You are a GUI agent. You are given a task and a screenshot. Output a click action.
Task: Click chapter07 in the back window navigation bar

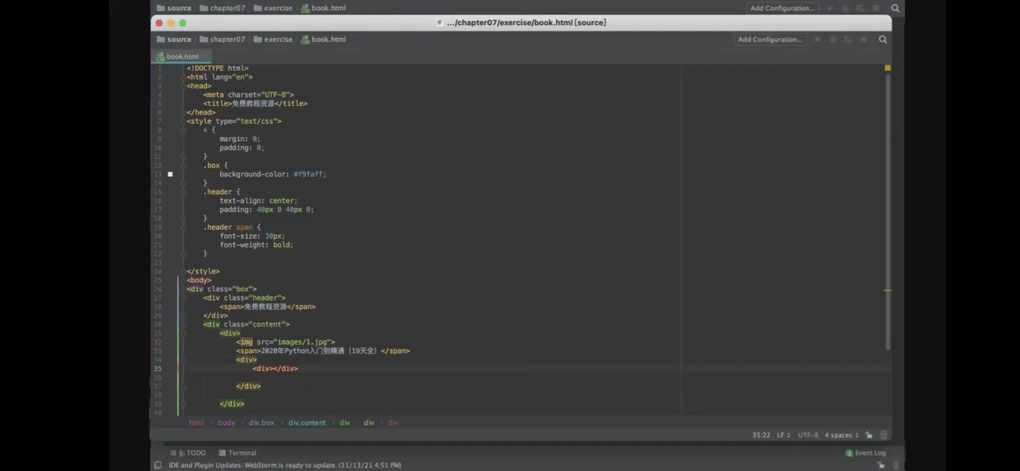222,8
